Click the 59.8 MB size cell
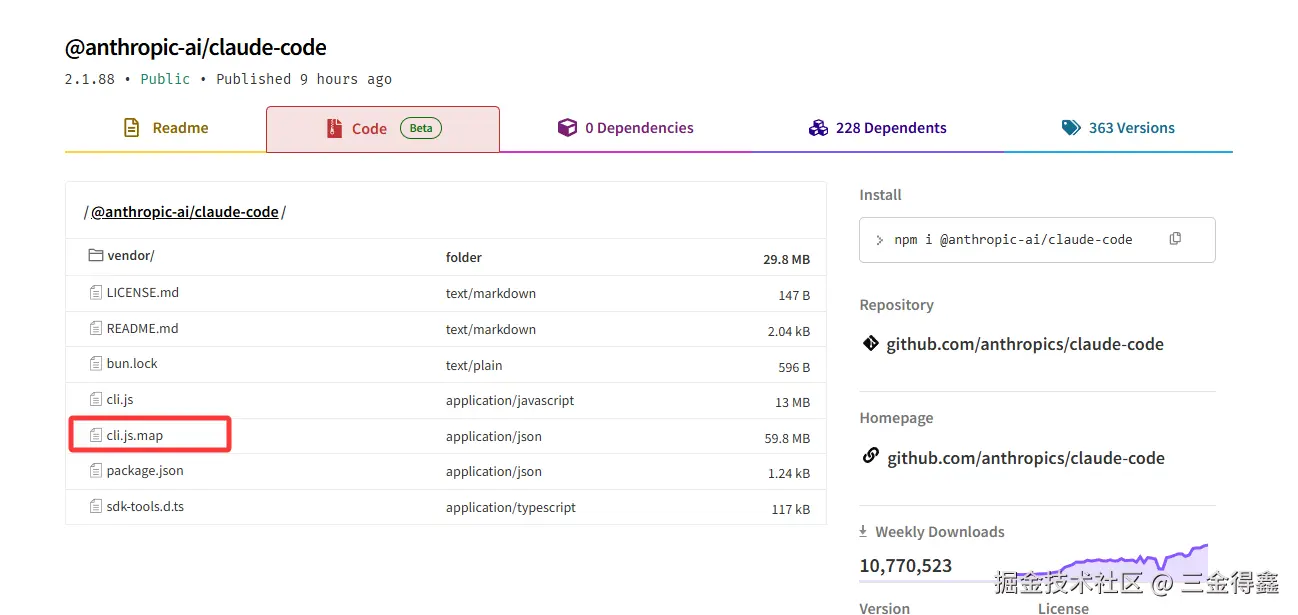1298x615 pixels. click(787, 438)
